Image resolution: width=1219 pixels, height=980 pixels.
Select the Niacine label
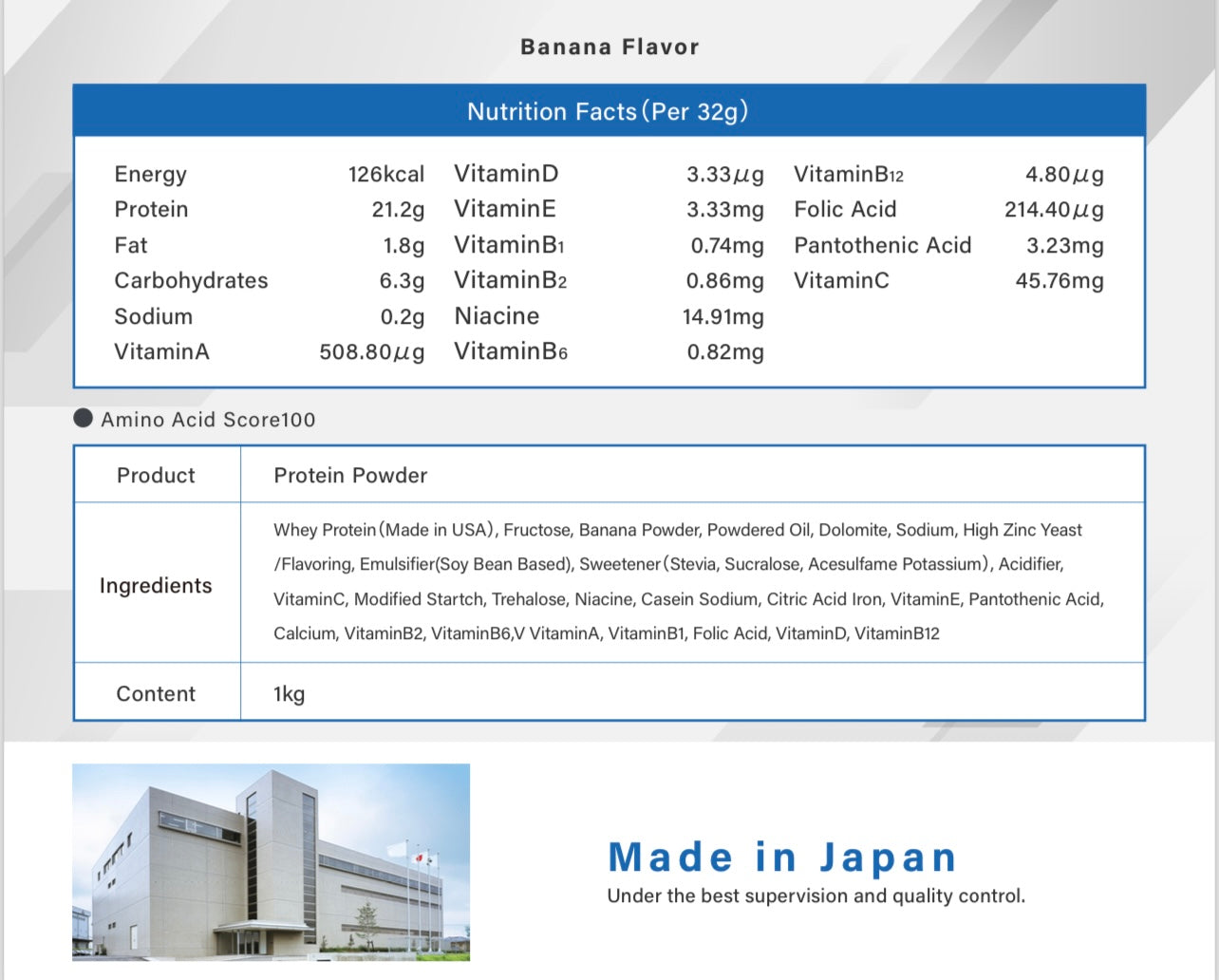[x=497, y=316]
